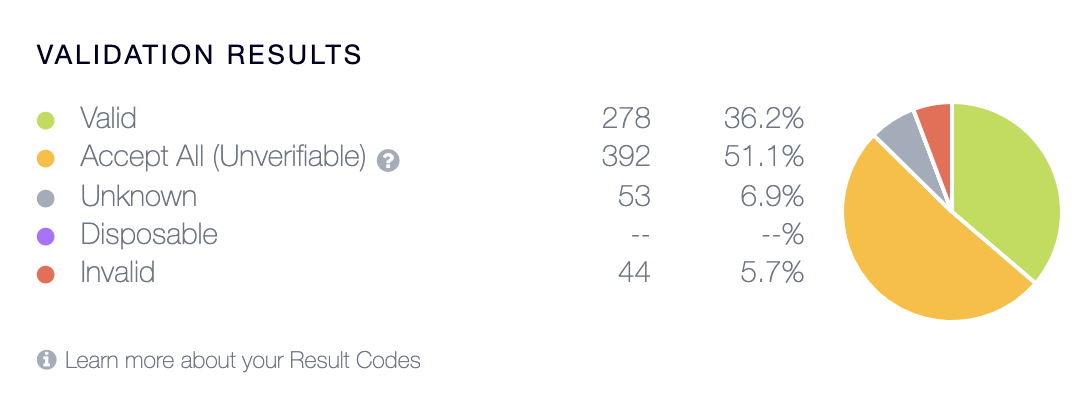Click the yellow Accept All legend dot

click(46, 160)
